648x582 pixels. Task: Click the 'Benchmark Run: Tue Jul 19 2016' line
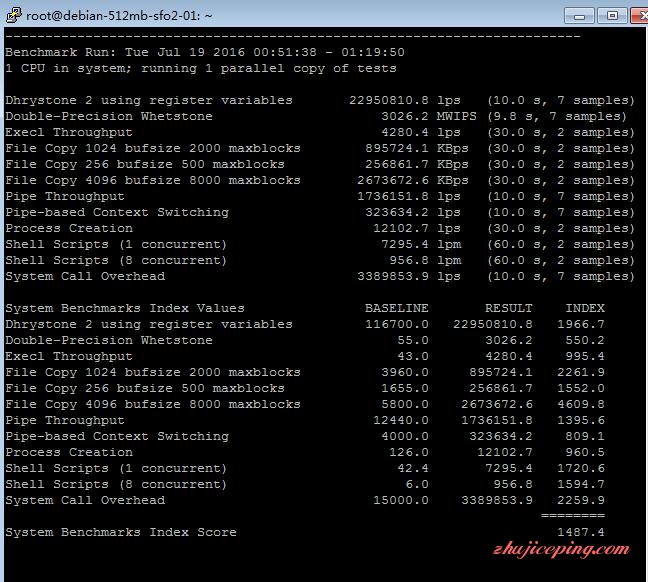205,52
